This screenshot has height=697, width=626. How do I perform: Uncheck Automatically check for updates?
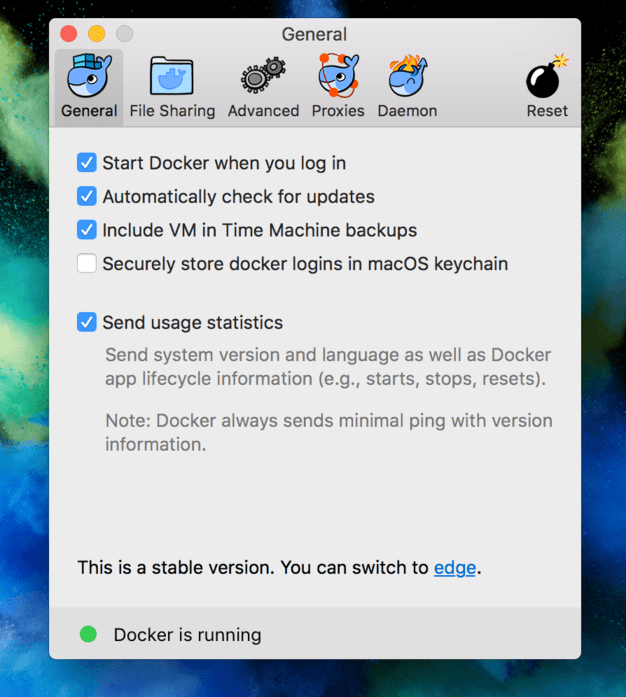pyautogui.click(x=87, y=196)
